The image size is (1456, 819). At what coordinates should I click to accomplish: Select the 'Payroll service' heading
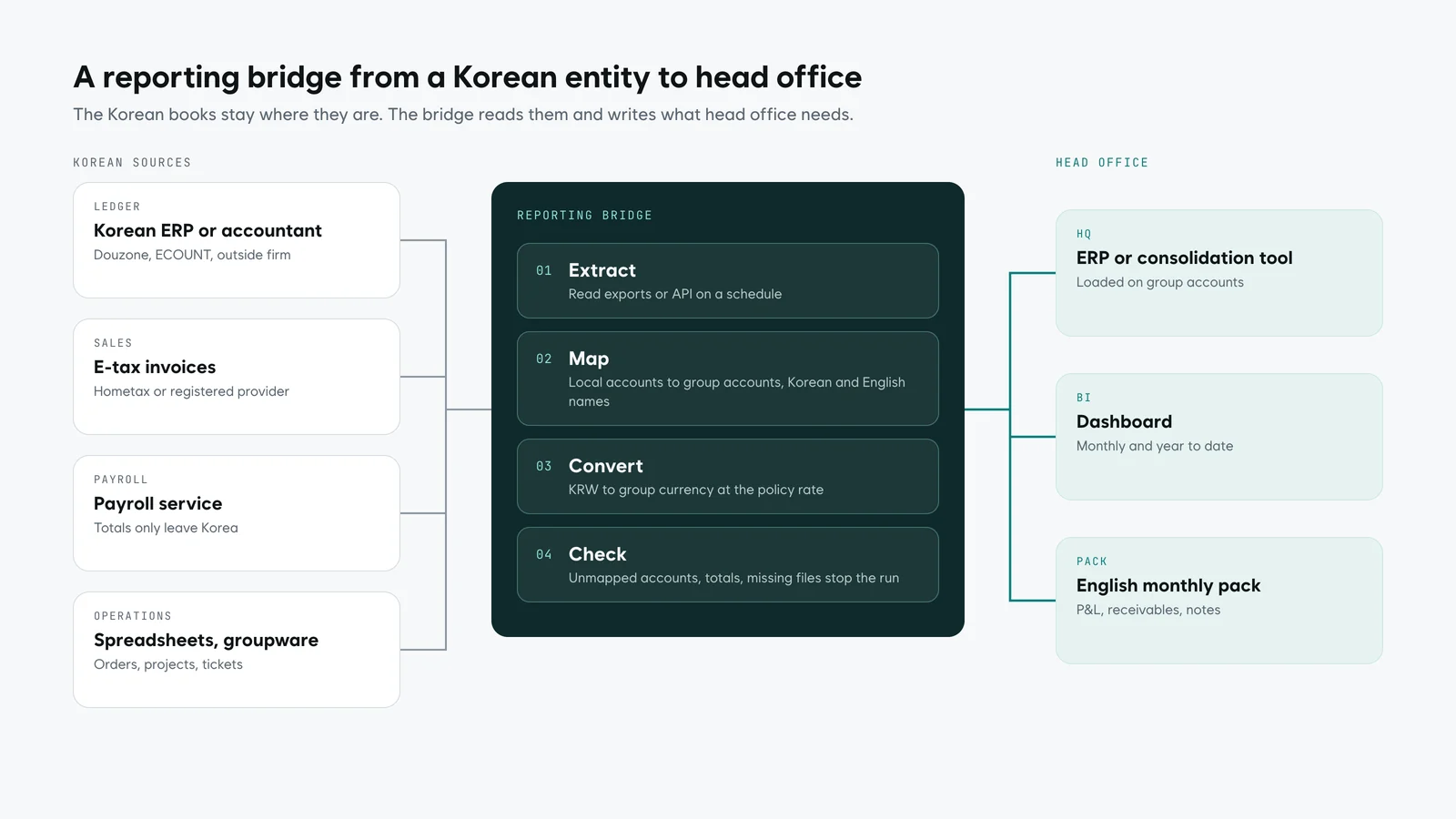click(157, 504)
